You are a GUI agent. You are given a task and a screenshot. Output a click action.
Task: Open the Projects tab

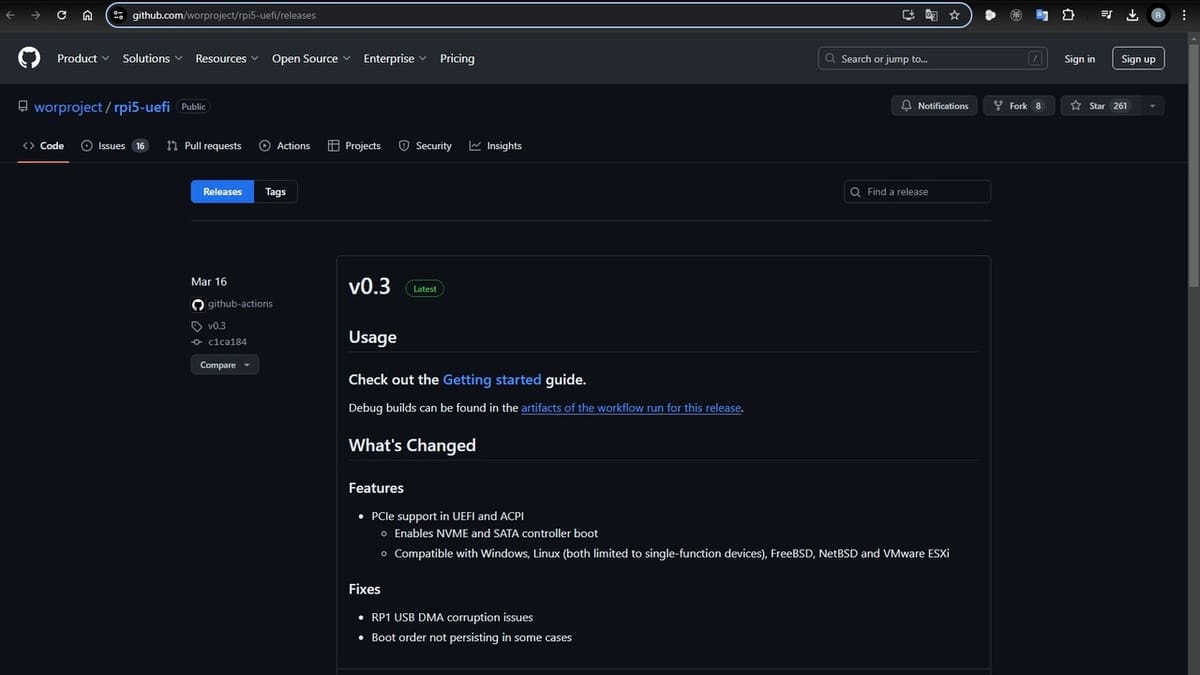tap(354, 146)
